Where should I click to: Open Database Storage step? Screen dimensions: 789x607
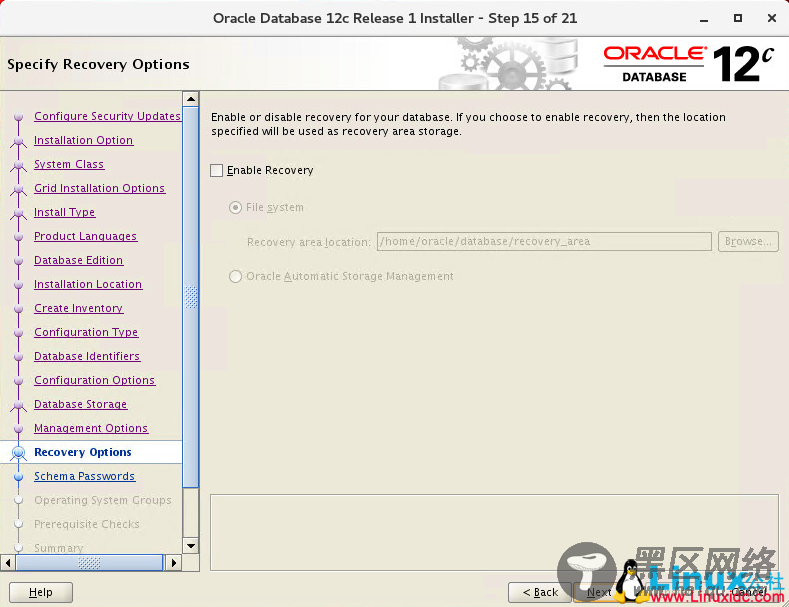(81, 404)
